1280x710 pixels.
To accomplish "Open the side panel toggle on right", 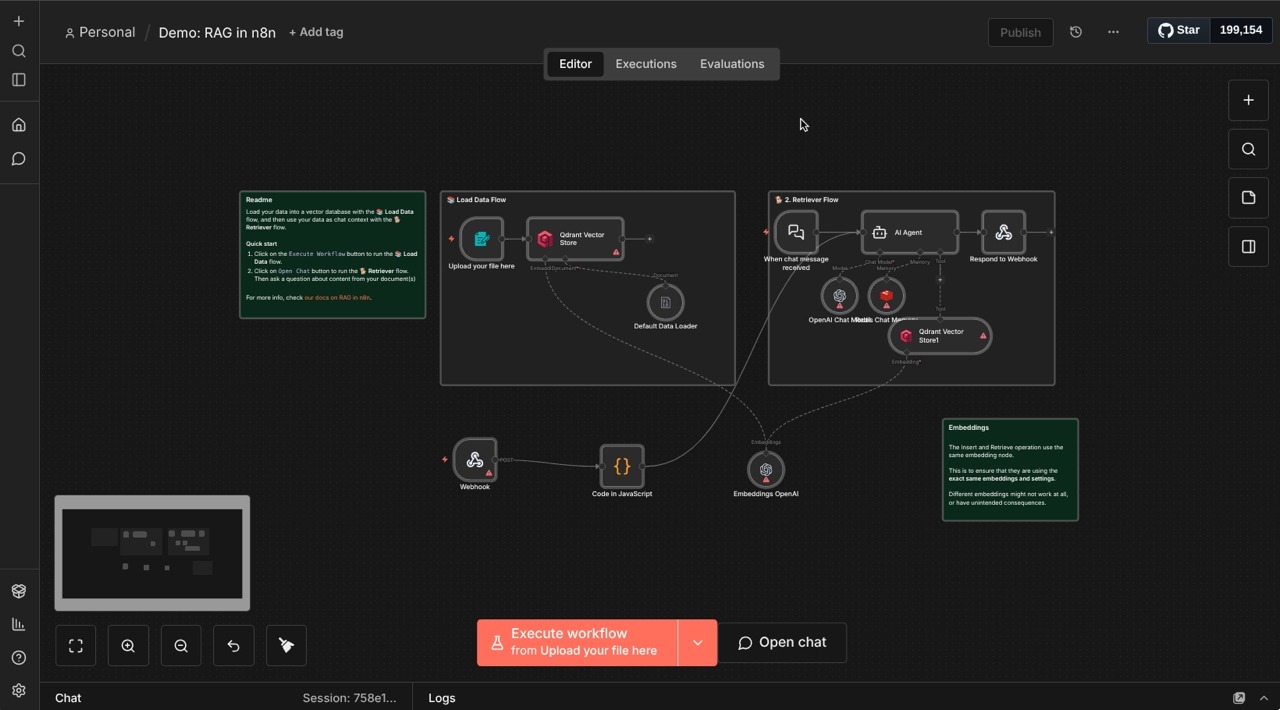I will tap(1248, 247).
